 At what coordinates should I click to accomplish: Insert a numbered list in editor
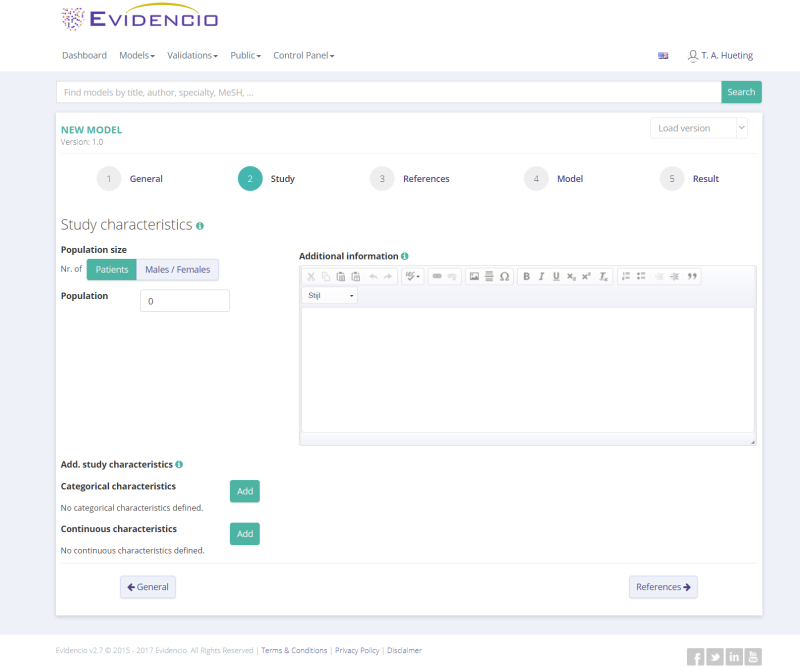click(x=625, y=276)
